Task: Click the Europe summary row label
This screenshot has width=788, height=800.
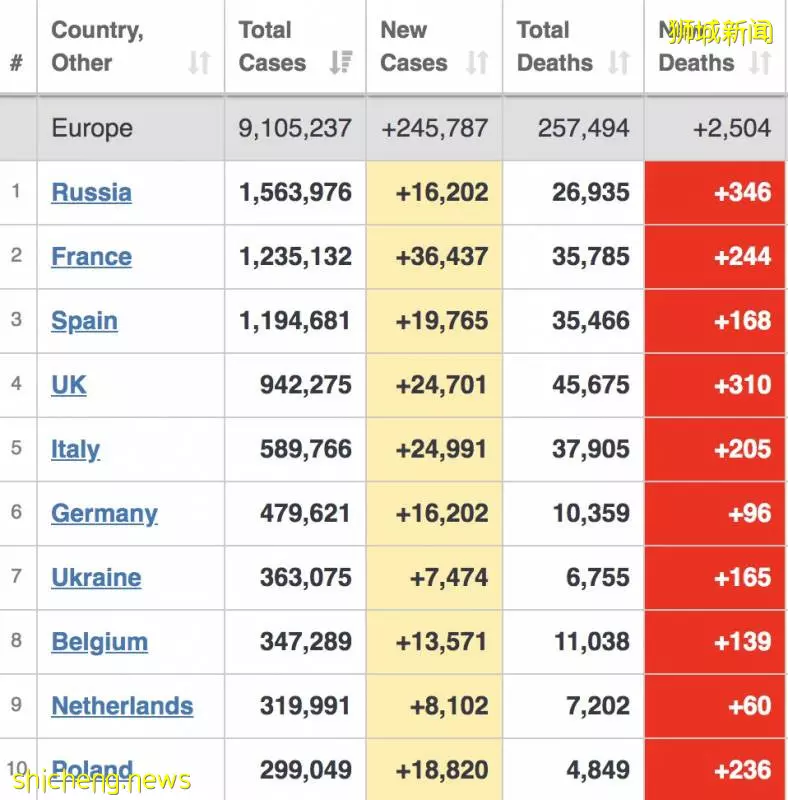Action: click(x=92, y=128)
